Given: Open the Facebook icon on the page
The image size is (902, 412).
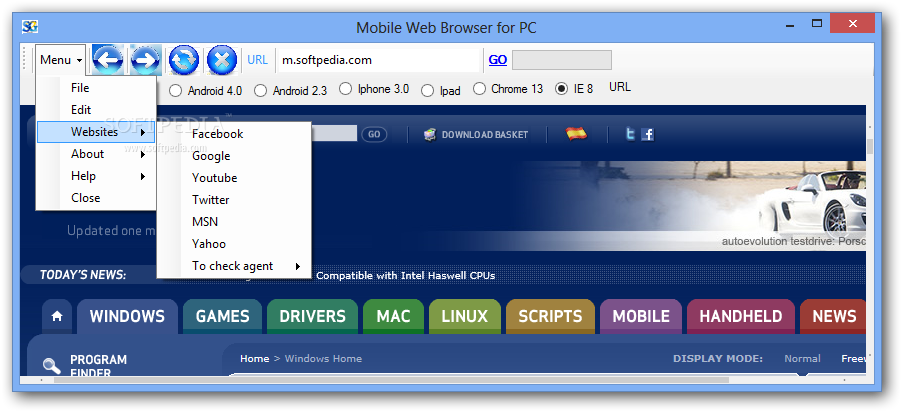Looking at the screenshot, I should click(648, 135).
